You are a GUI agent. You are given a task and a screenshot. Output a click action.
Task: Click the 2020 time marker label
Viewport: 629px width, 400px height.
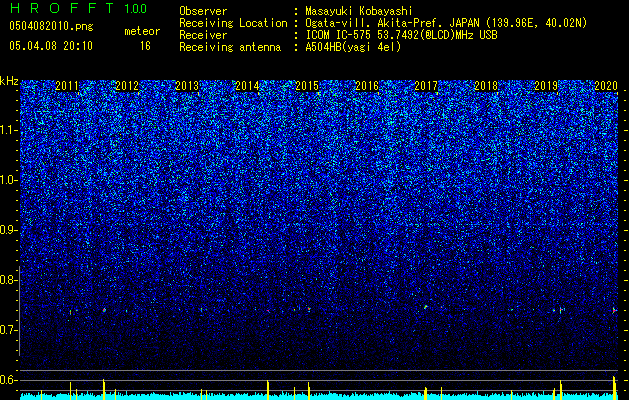click(x=606, y=86)
